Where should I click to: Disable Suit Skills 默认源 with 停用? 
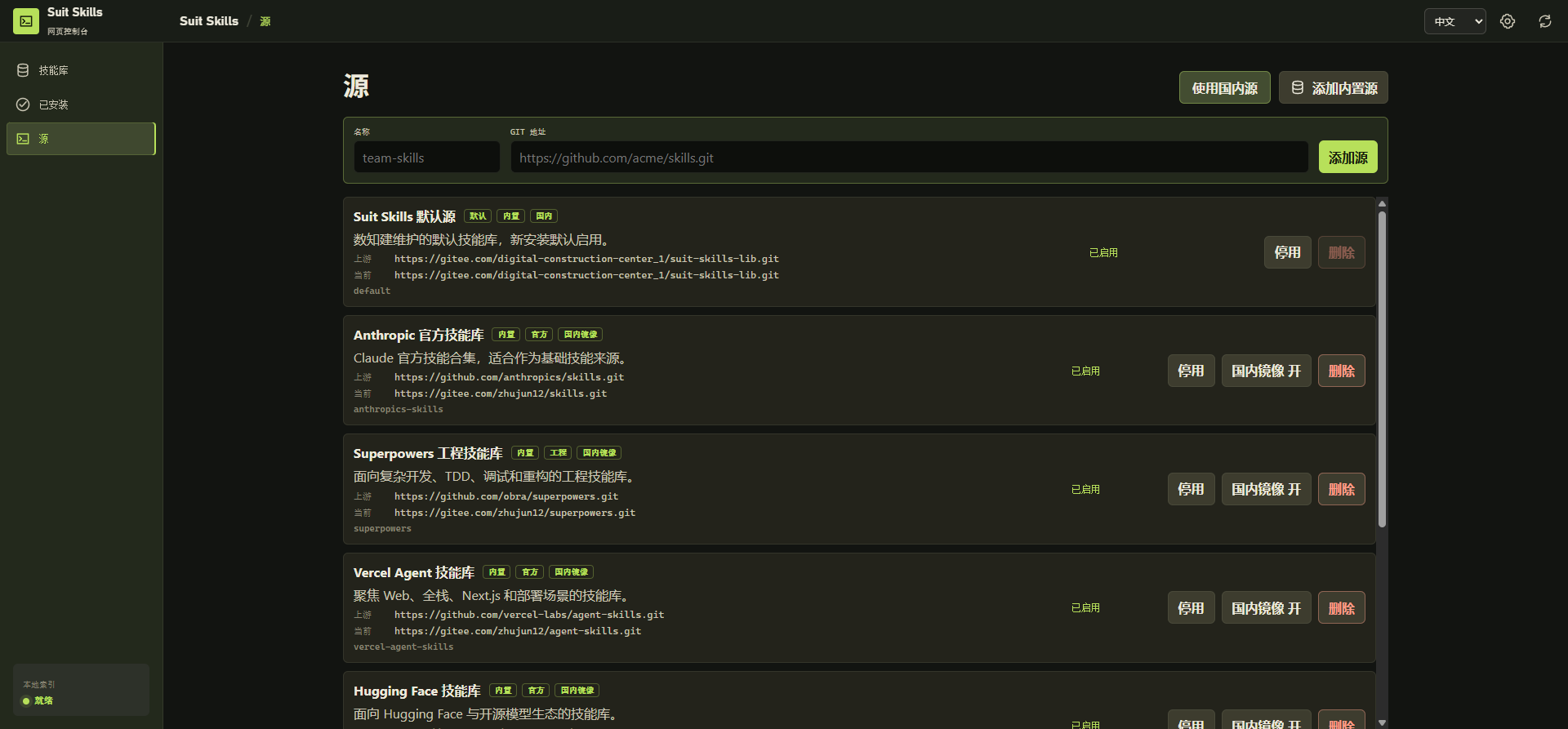coord(1287,252)
